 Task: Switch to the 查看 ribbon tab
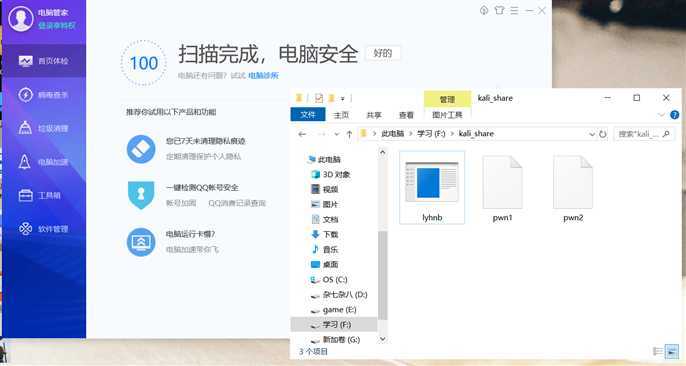coord(406,115)
